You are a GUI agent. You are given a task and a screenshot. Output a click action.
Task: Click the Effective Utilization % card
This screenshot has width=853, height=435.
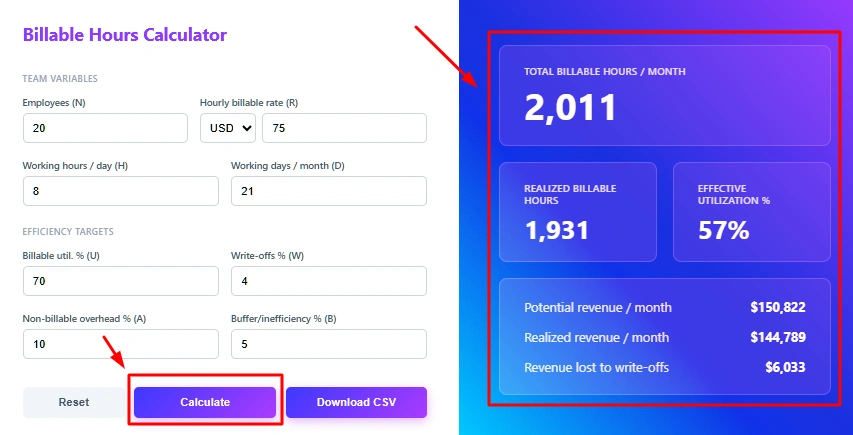[751, 211]
